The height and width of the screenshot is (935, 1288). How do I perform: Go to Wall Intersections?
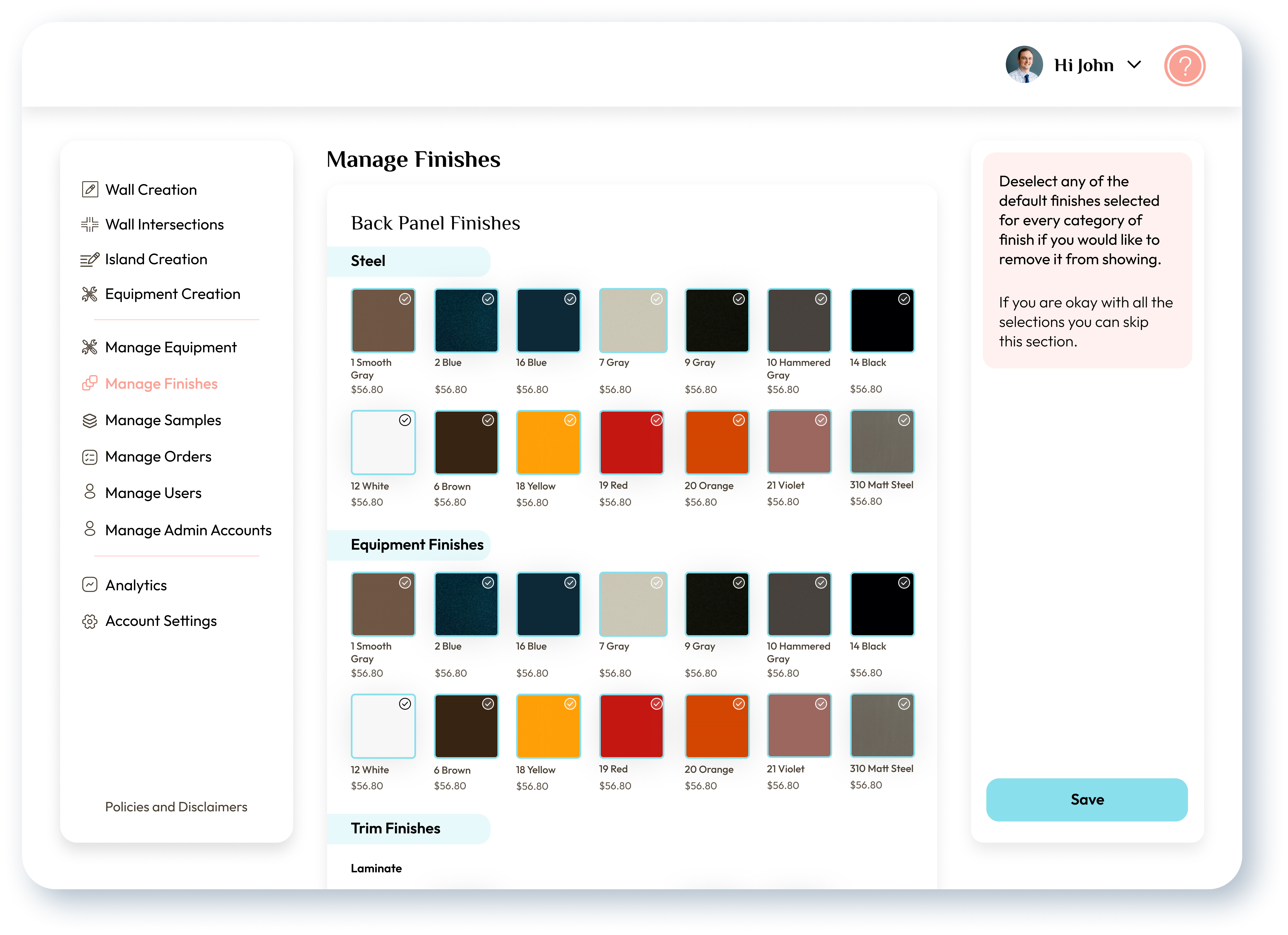[x=165, y=224]
